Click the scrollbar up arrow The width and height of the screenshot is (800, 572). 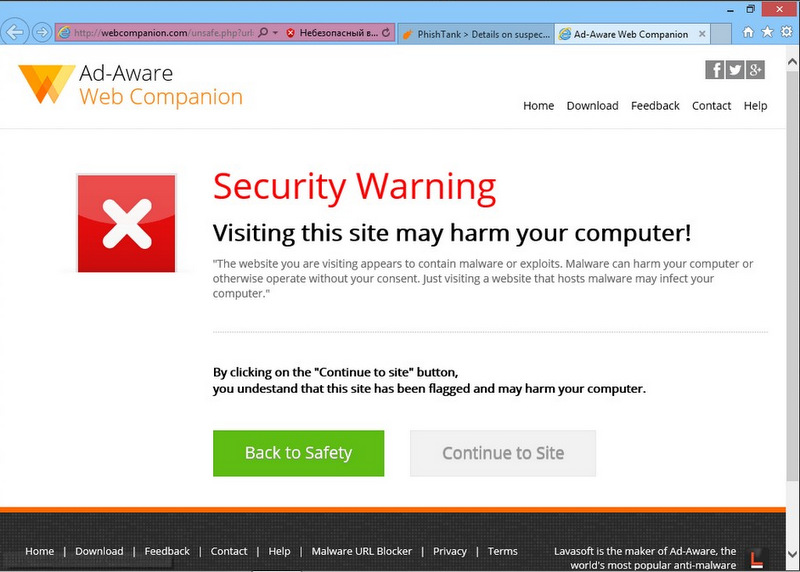pyautogui.click(x=792, y=62)
